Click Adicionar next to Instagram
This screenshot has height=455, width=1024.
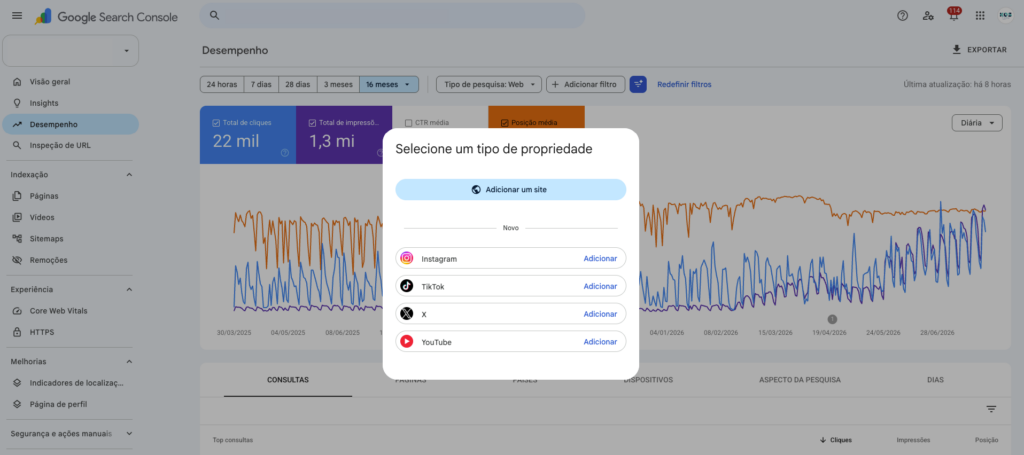(600, 259)
